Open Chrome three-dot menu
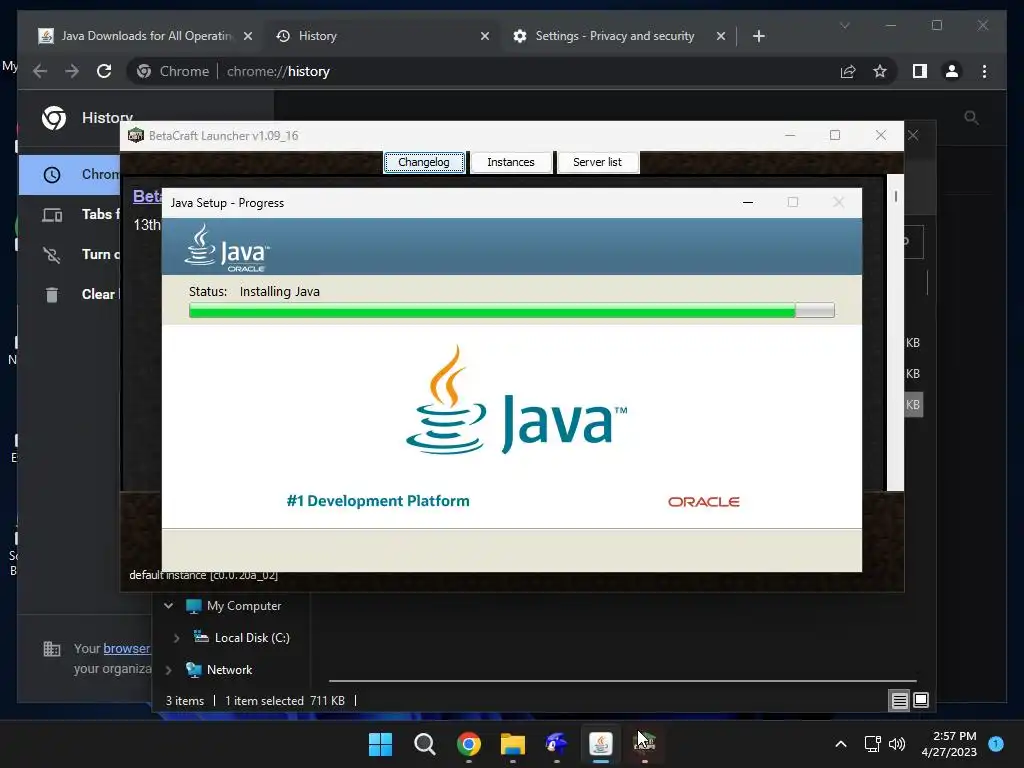Screen dimensions: 1024x768 [x=984, y=71]
